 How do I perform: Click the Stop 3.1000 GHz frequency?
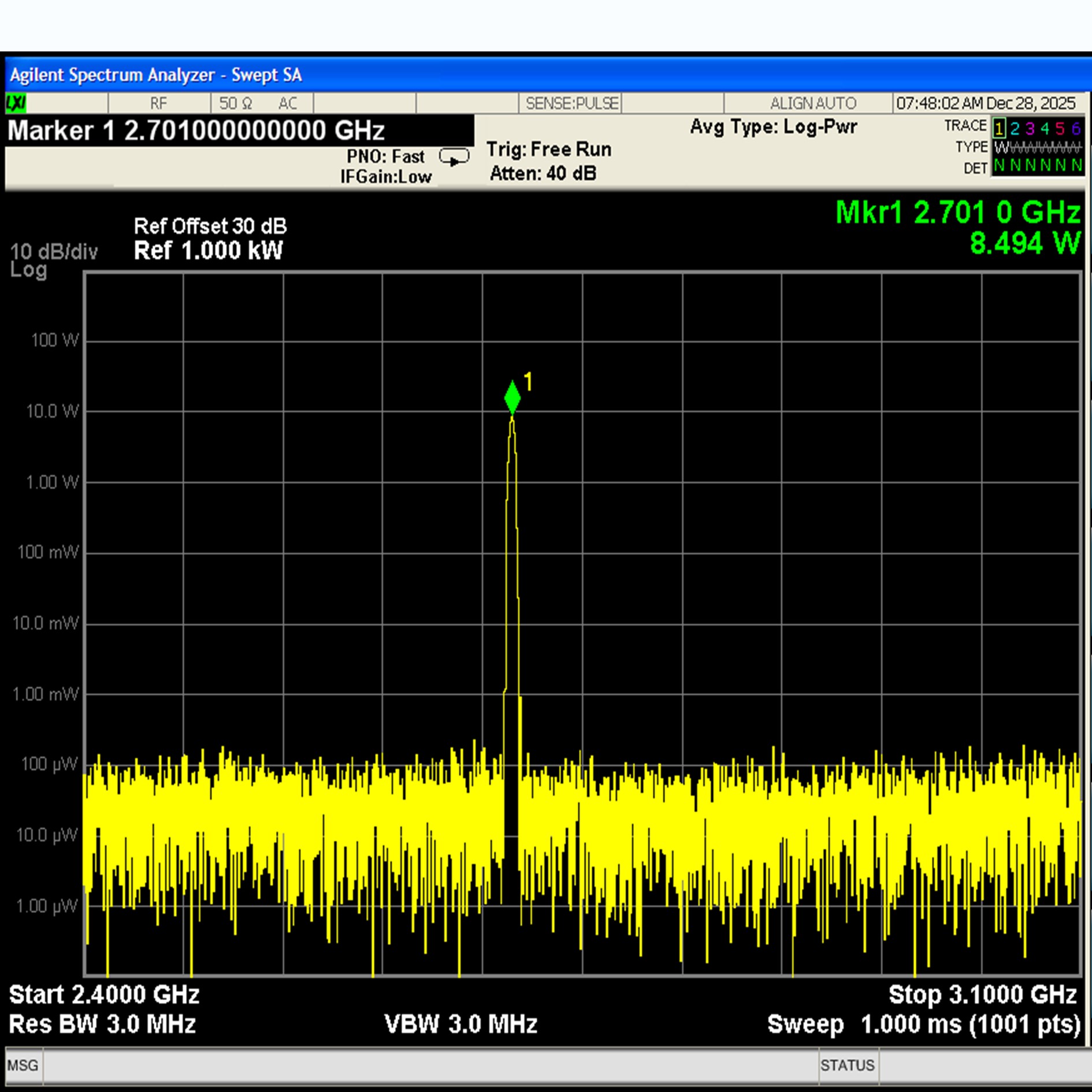click(983, 995)
